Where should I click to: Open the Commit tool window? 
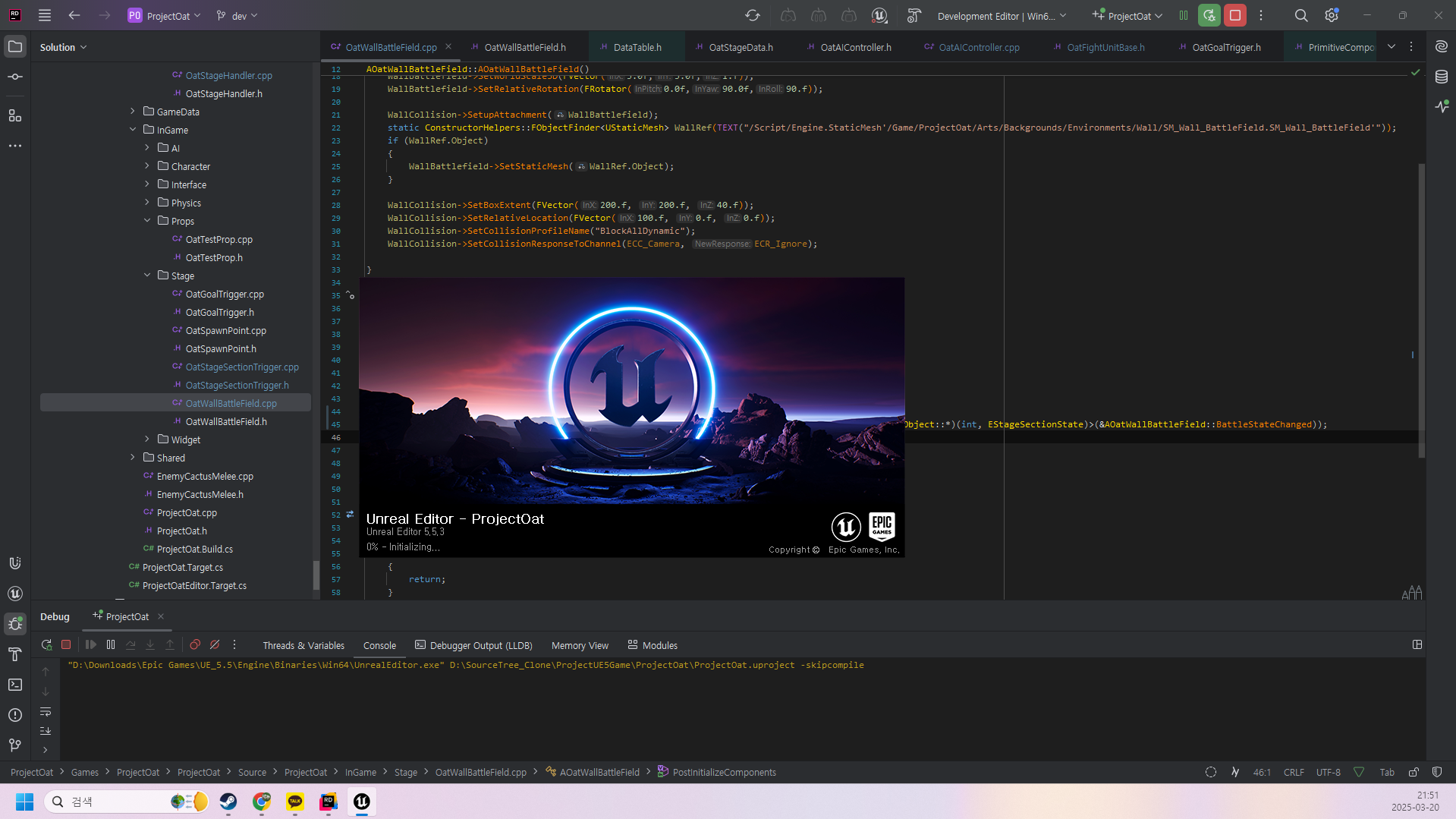[x=15, y=77]
